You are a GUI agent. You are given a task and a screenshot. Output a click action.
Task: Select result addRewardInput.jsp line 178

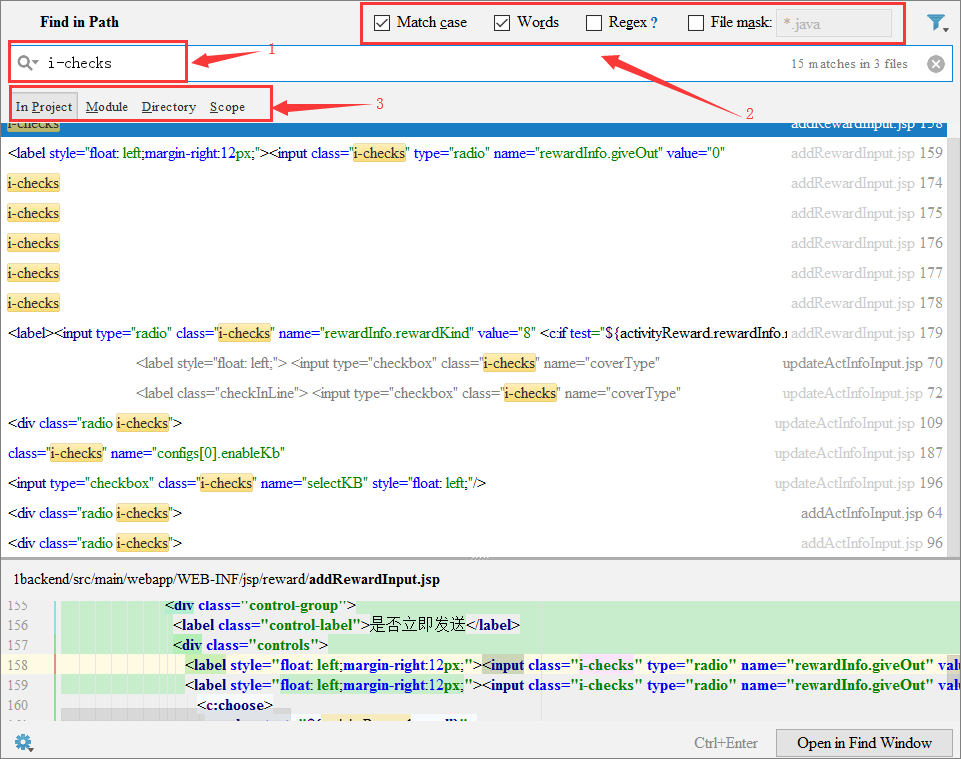click(x=474, y=303)
